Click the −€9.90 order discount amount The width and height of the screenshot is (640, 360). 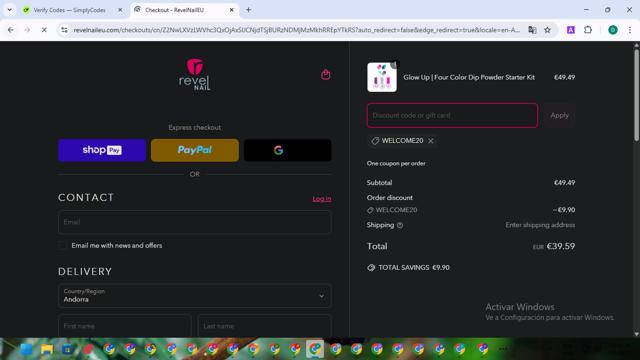click(x=564, y=210)
